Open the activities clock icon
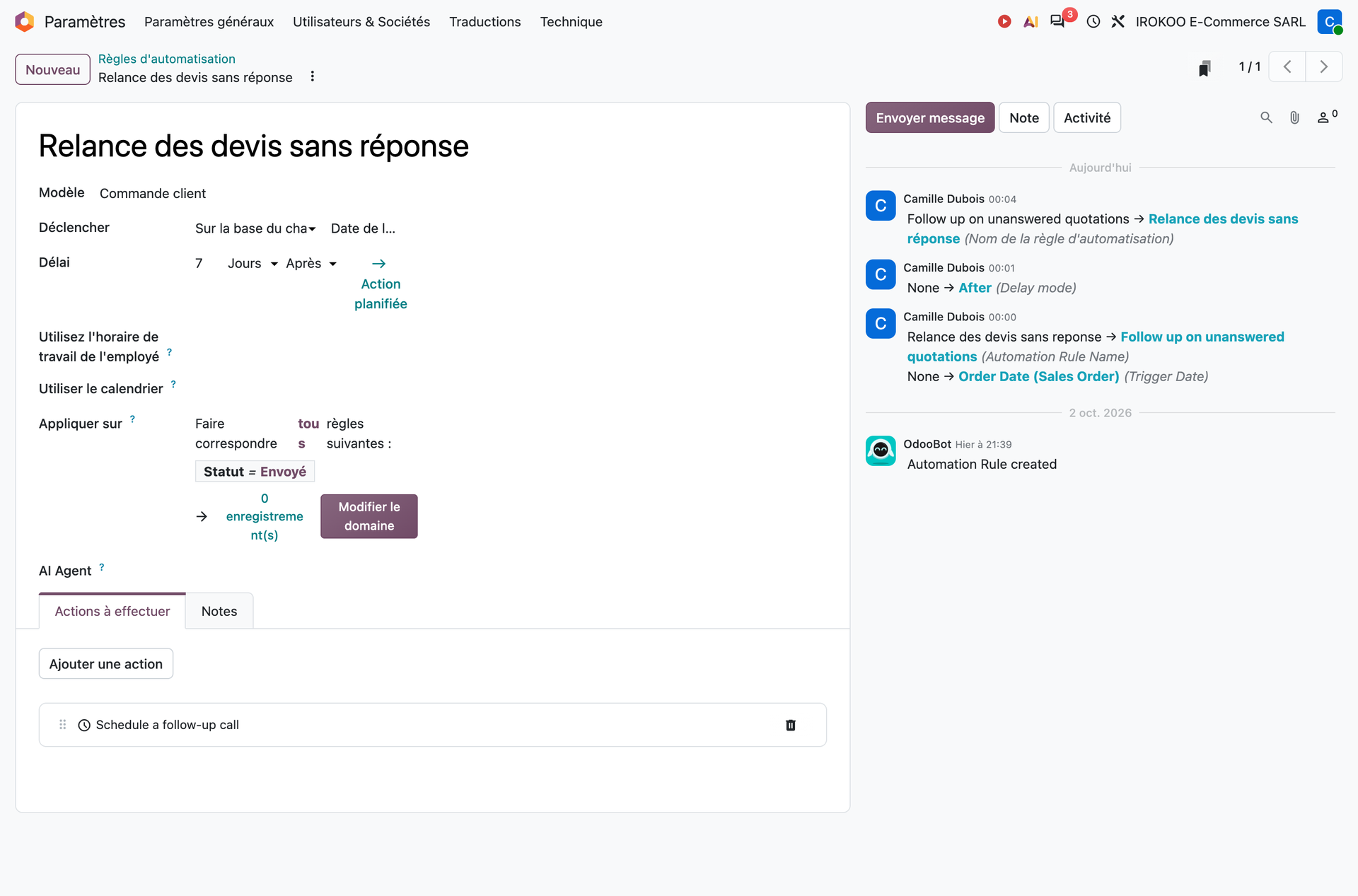 [1093, 22]
